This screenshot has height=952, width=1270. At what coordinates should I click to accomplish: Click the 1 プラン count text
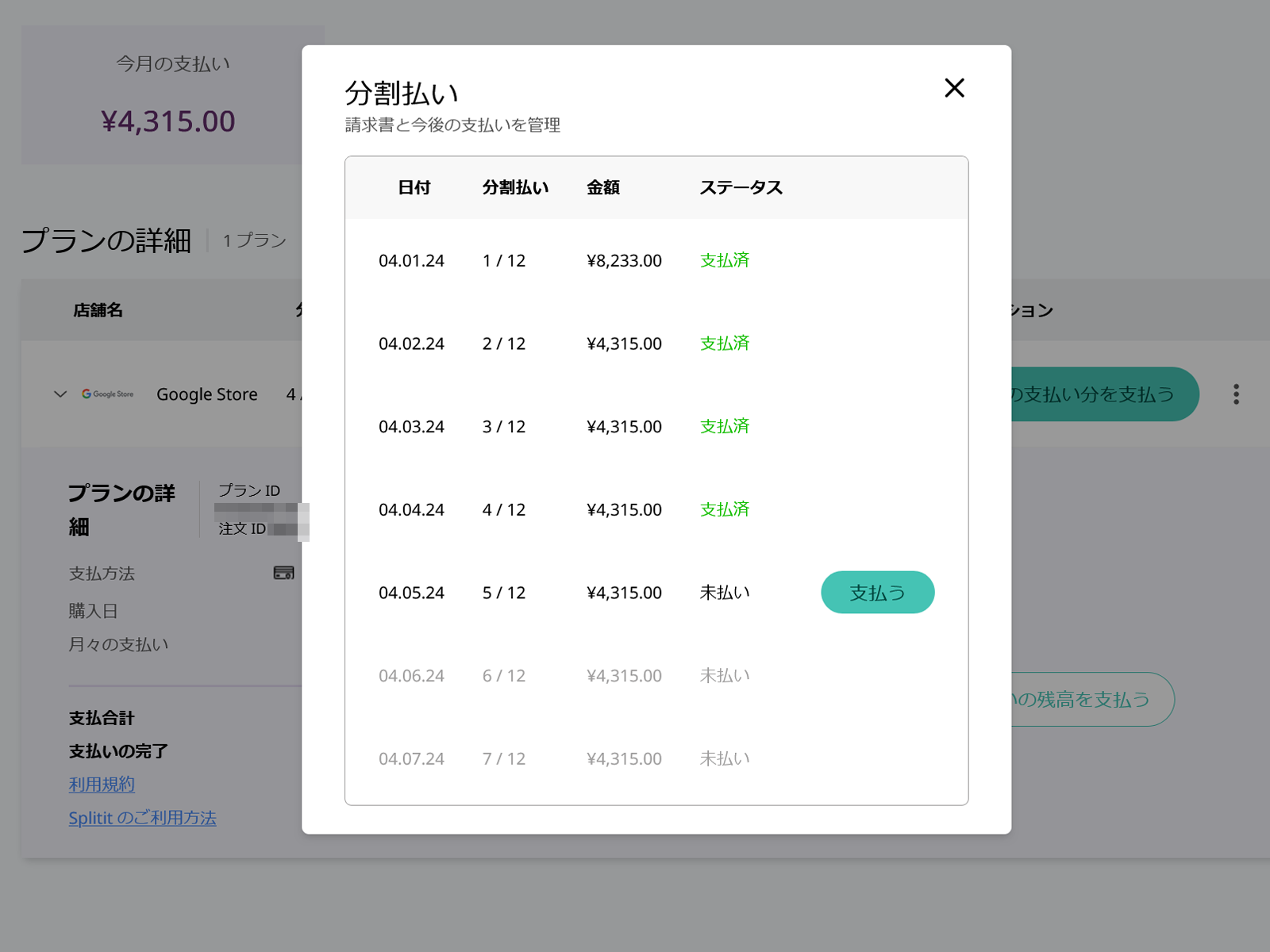pyautogui.click(x=255, y=240)
